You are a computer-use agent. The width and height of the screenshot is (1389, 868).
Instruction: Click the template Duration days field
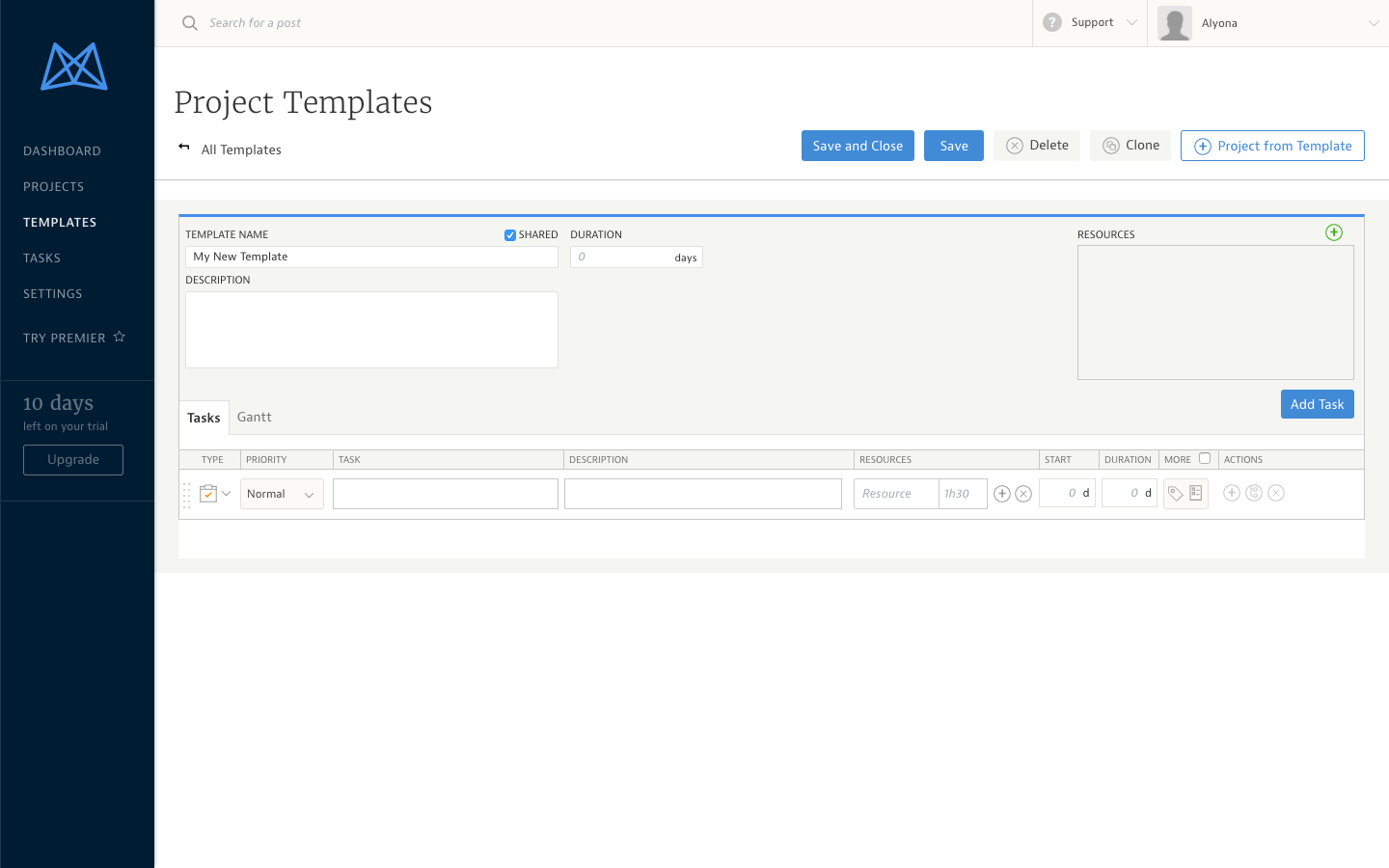tap(637, 257)
